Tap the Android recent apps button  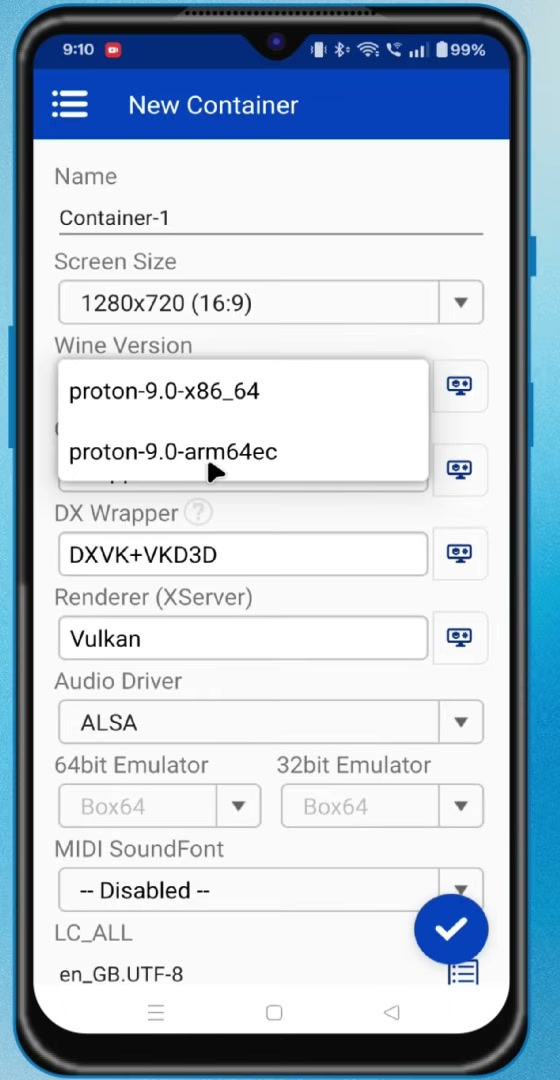click(x=156, y=1012)
